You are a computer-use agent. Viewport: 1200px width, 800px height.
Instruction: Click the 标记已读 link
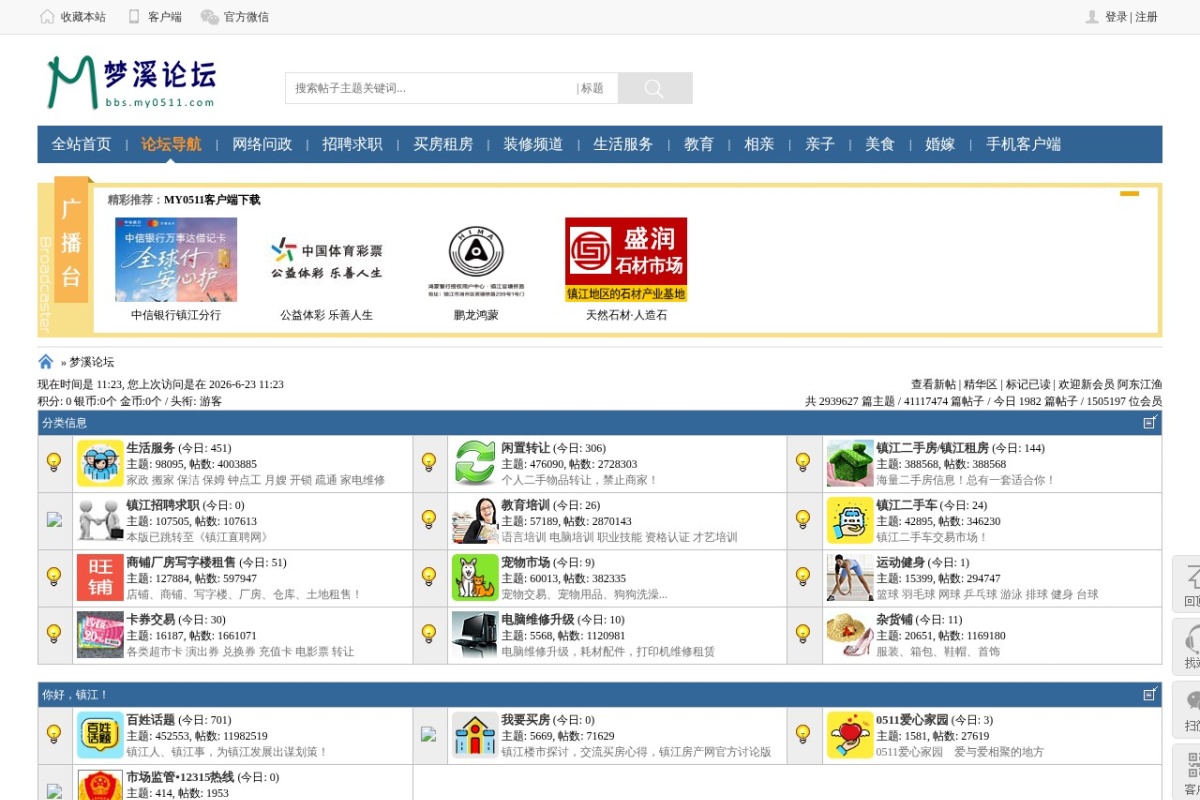click(1028, 385)
